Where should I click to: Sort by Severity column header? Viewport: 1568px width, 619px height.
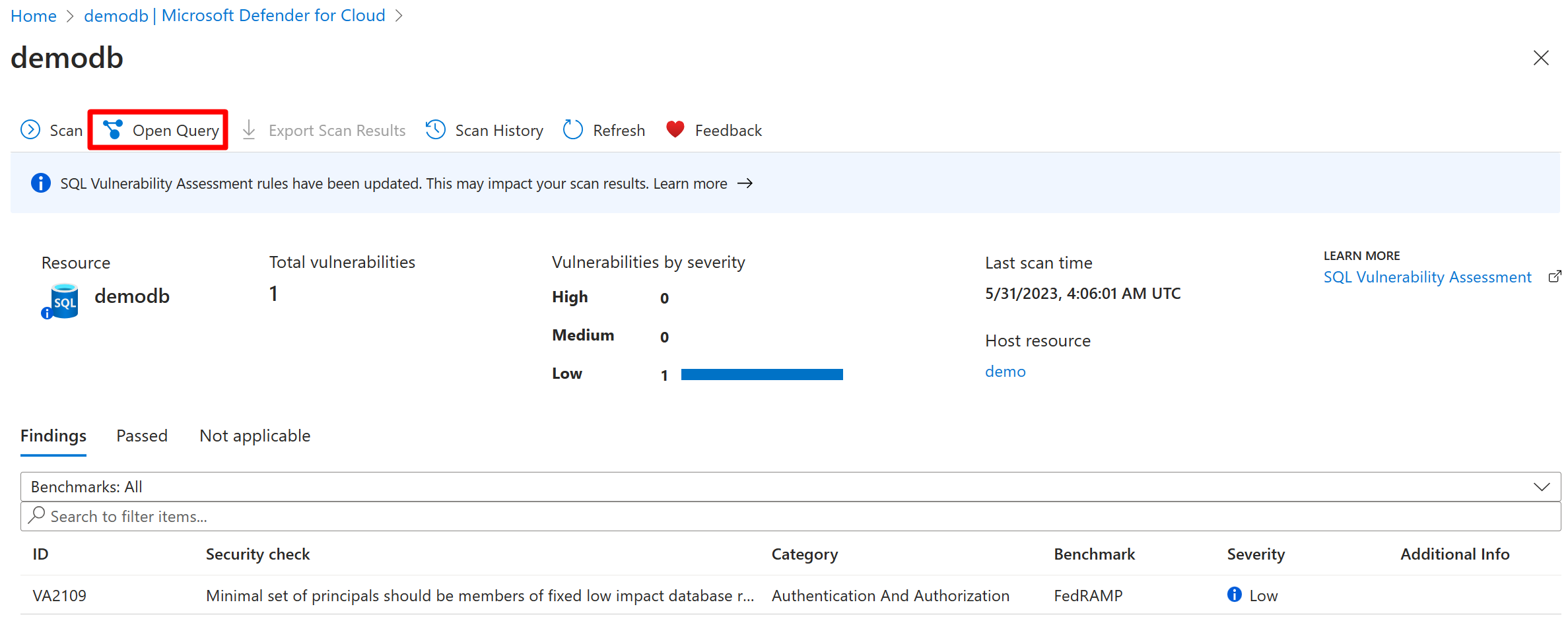(x=1256, y=554)
